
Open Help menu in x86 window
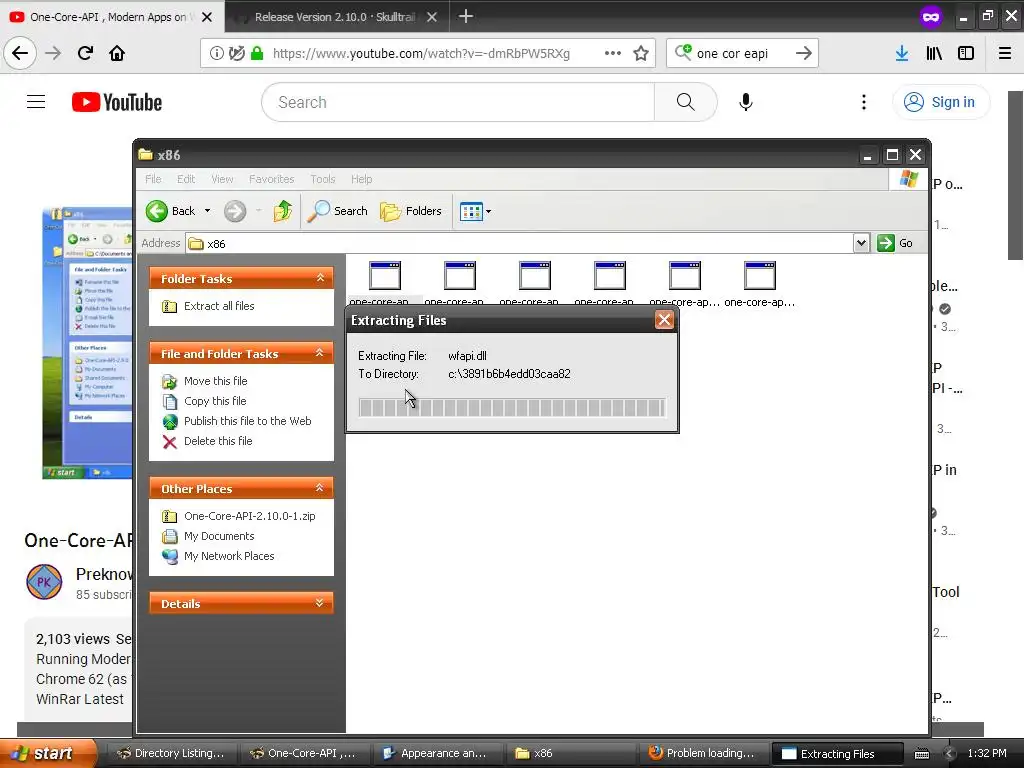pos(361,179)
